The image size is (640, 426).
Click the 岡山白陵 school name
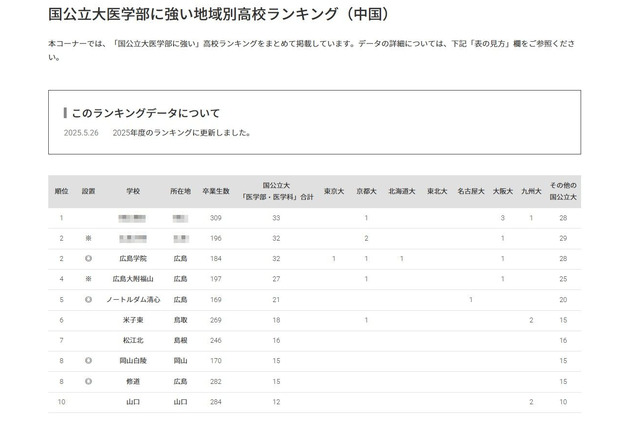click(133, 360)
